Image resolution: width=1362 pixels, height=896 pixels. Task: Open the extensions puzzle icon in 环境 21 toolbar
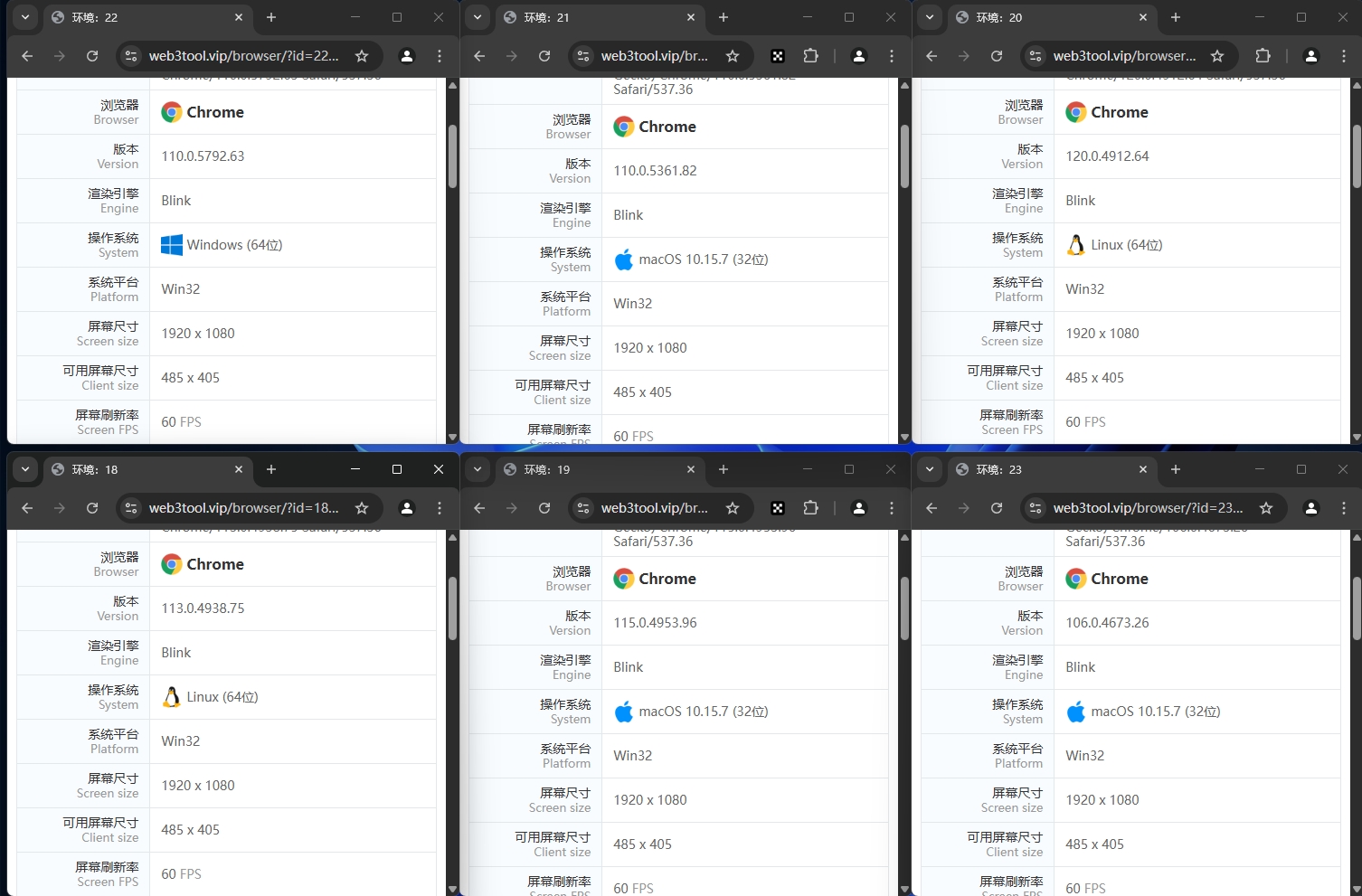tap(811, 56)
